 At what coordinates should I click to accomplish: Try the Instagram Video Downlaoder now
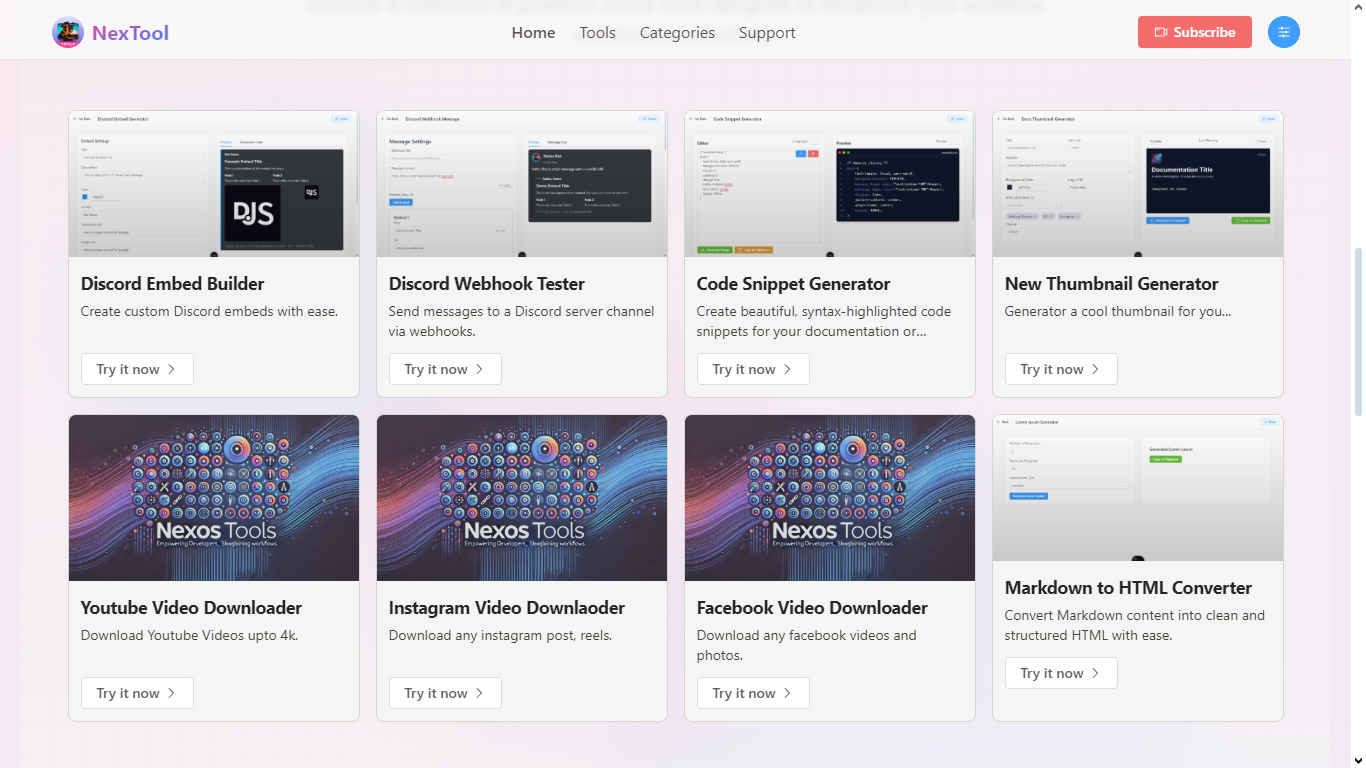click(x=445, y=693)
